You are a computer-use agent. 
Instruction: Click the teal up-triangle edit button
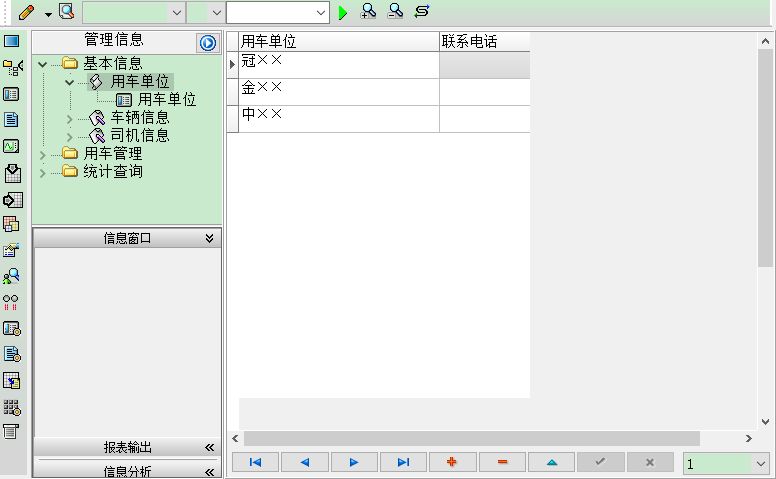point(551,462)
